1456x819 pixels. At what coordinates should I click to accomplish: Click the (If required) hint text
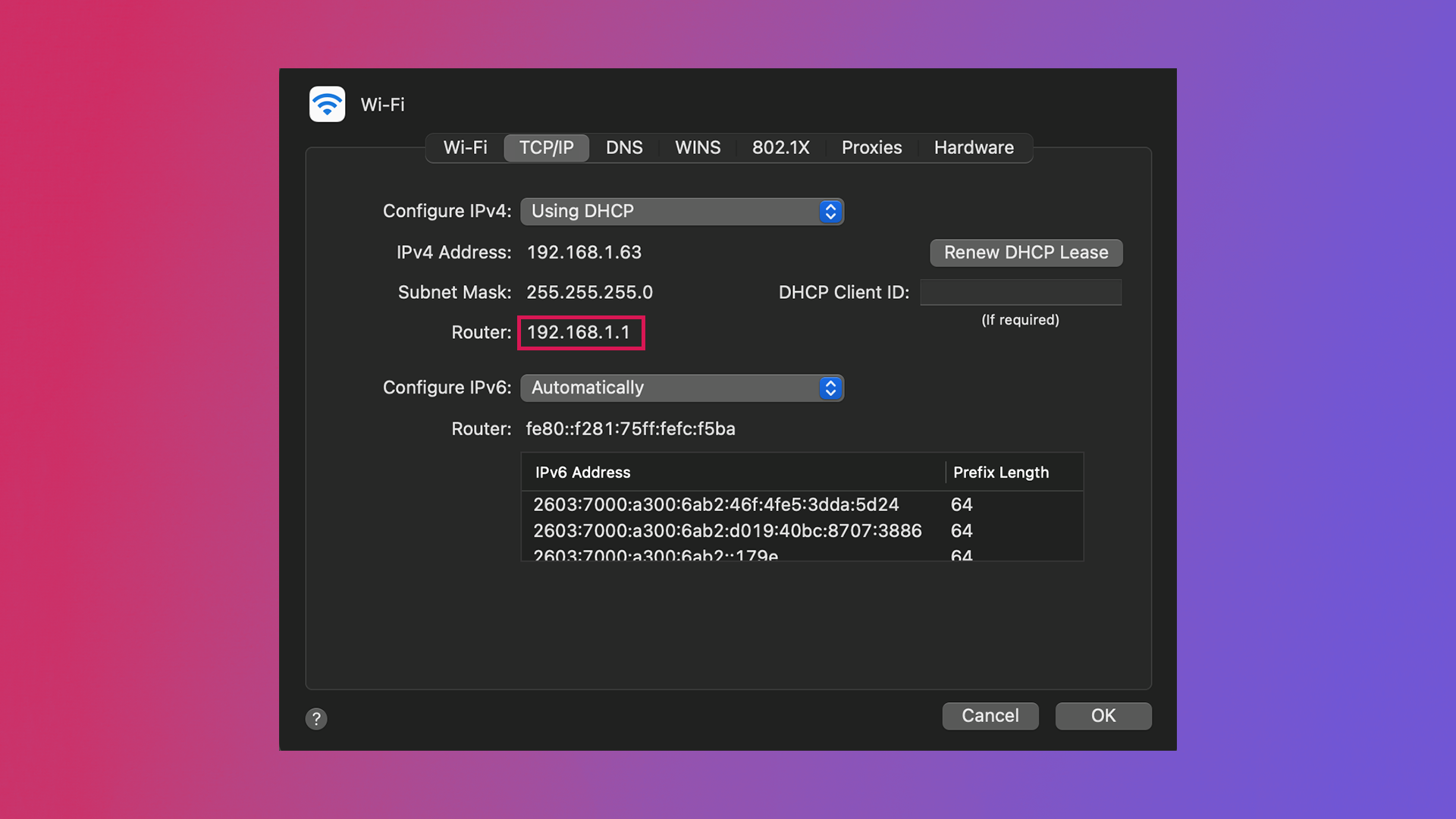(x=1020, y=320)
